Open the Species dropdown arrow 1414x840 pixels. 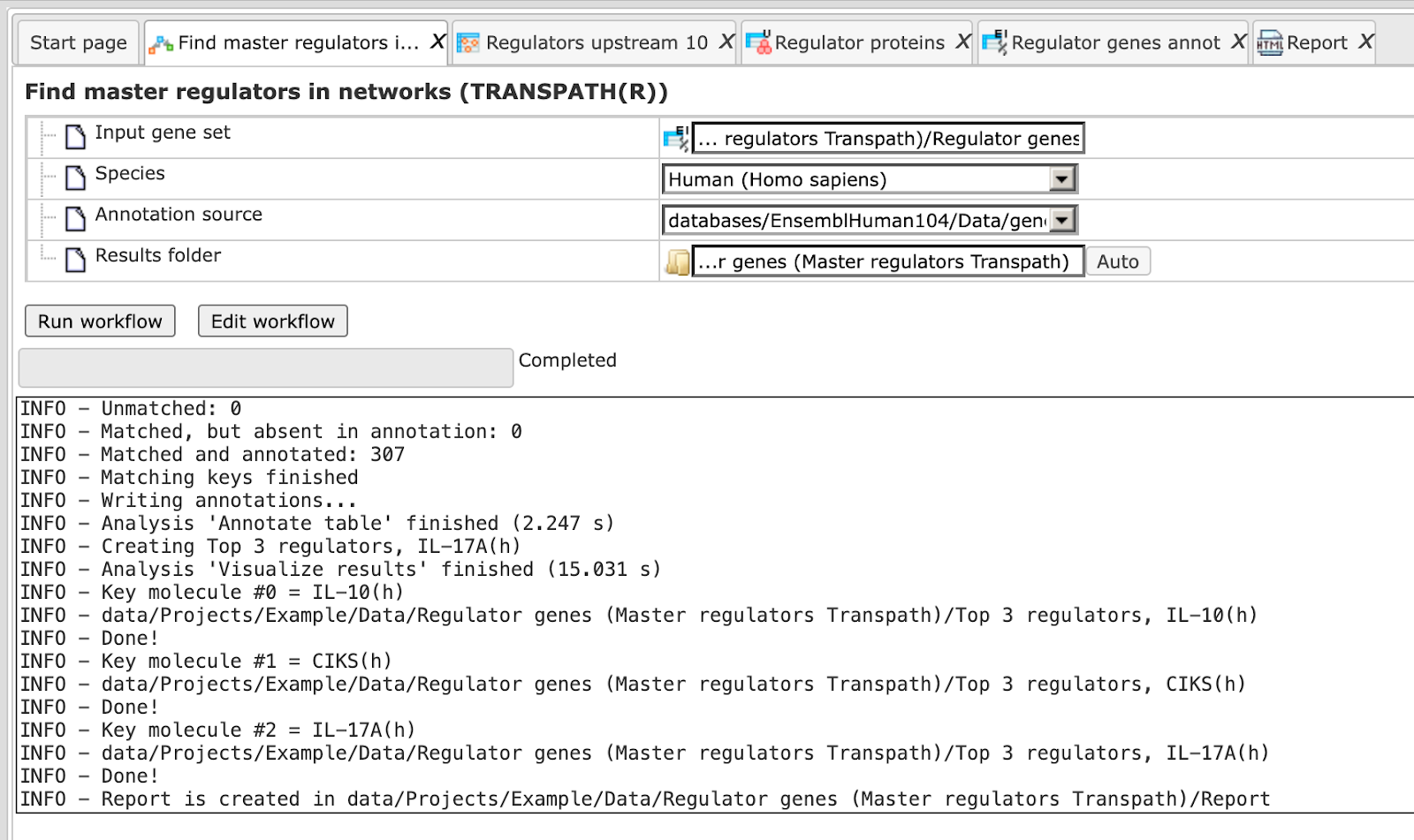point(1062,179)
